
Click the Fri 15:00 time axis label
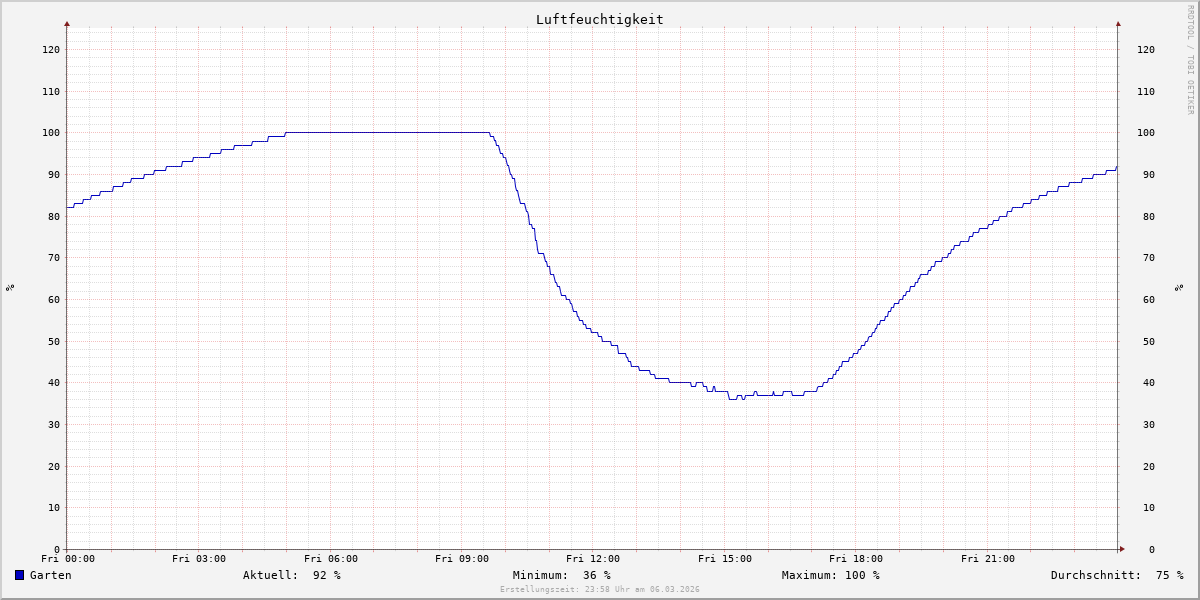click(725, 559)
